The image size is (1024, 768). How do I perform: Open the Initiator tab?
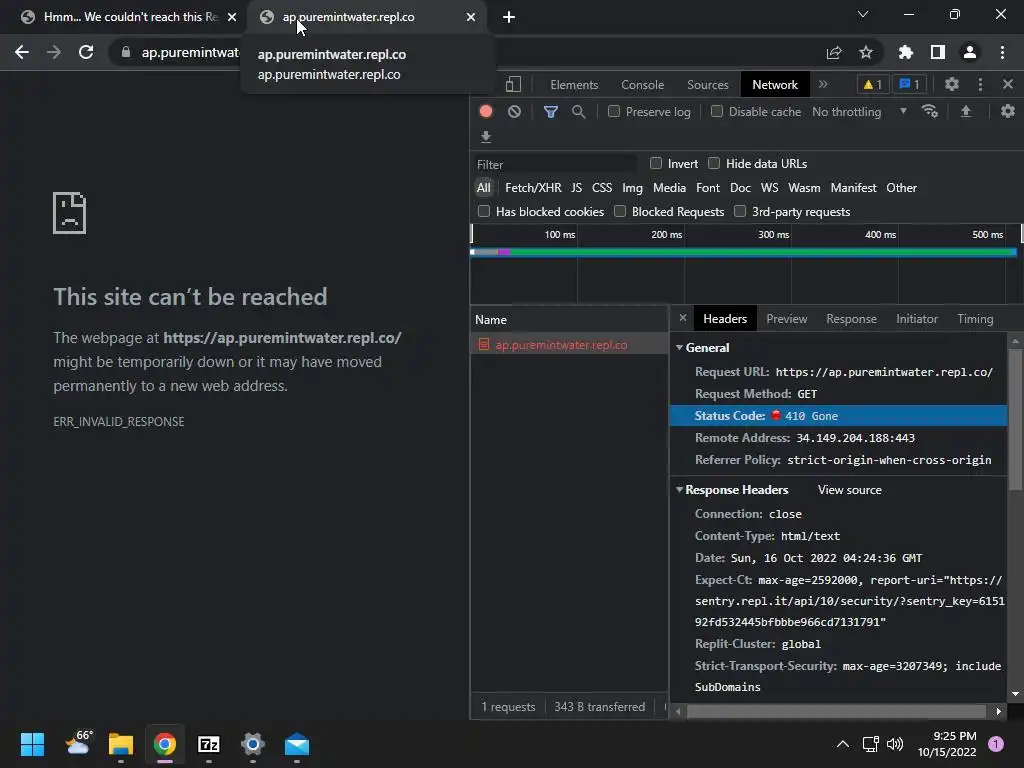click(916, 319)
